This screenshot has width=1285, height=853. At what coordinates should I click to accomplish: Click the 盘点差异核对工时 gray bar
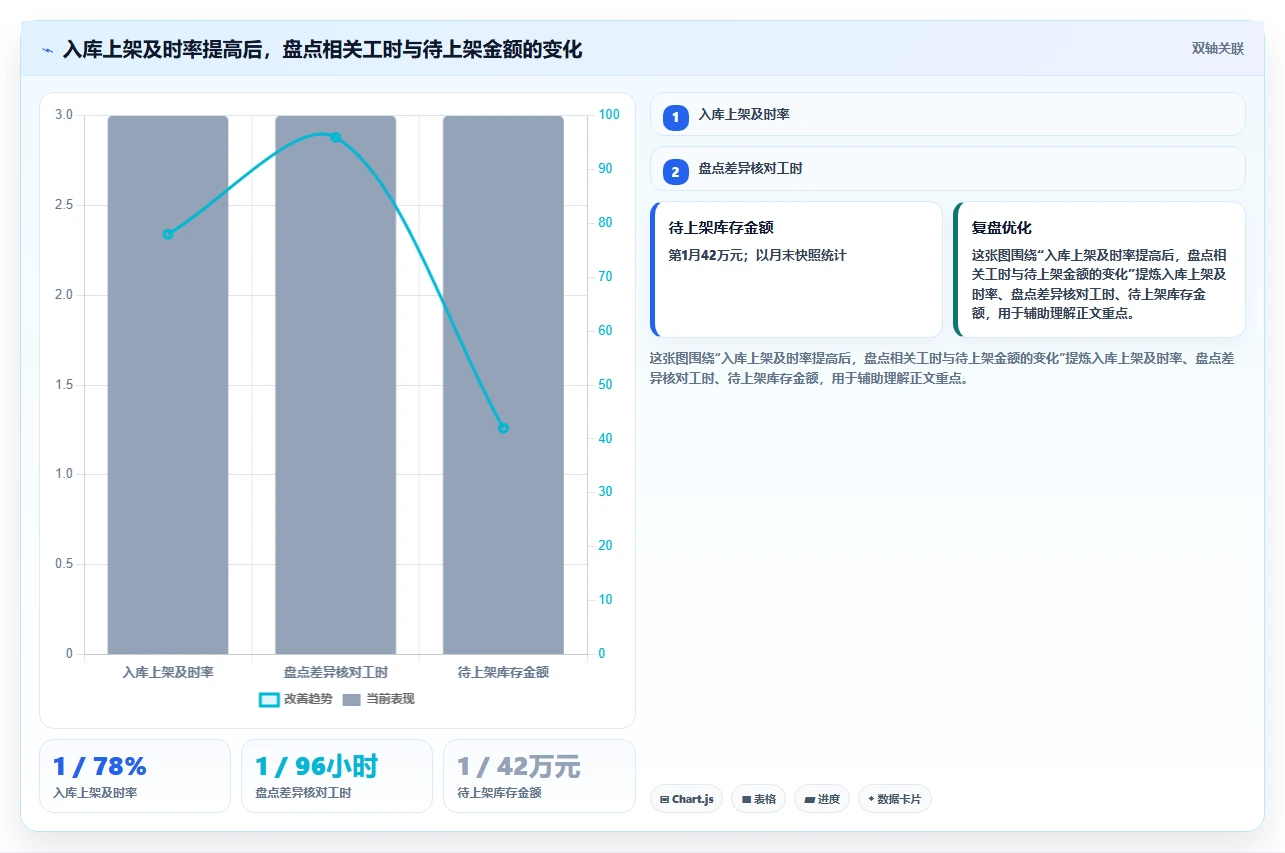click(x=336, y=385)
